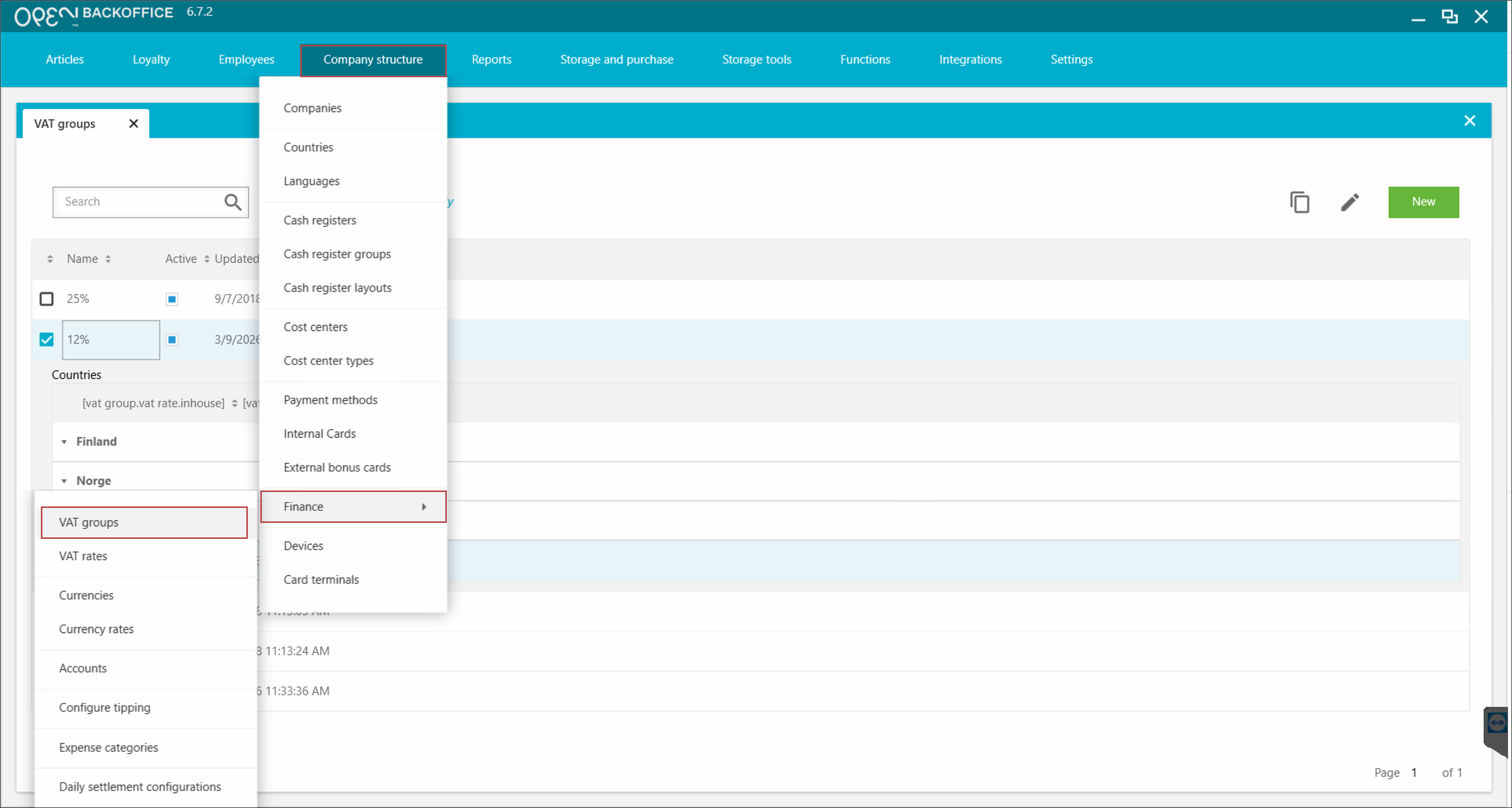Click the green New button

click(x=1423, y=202)
